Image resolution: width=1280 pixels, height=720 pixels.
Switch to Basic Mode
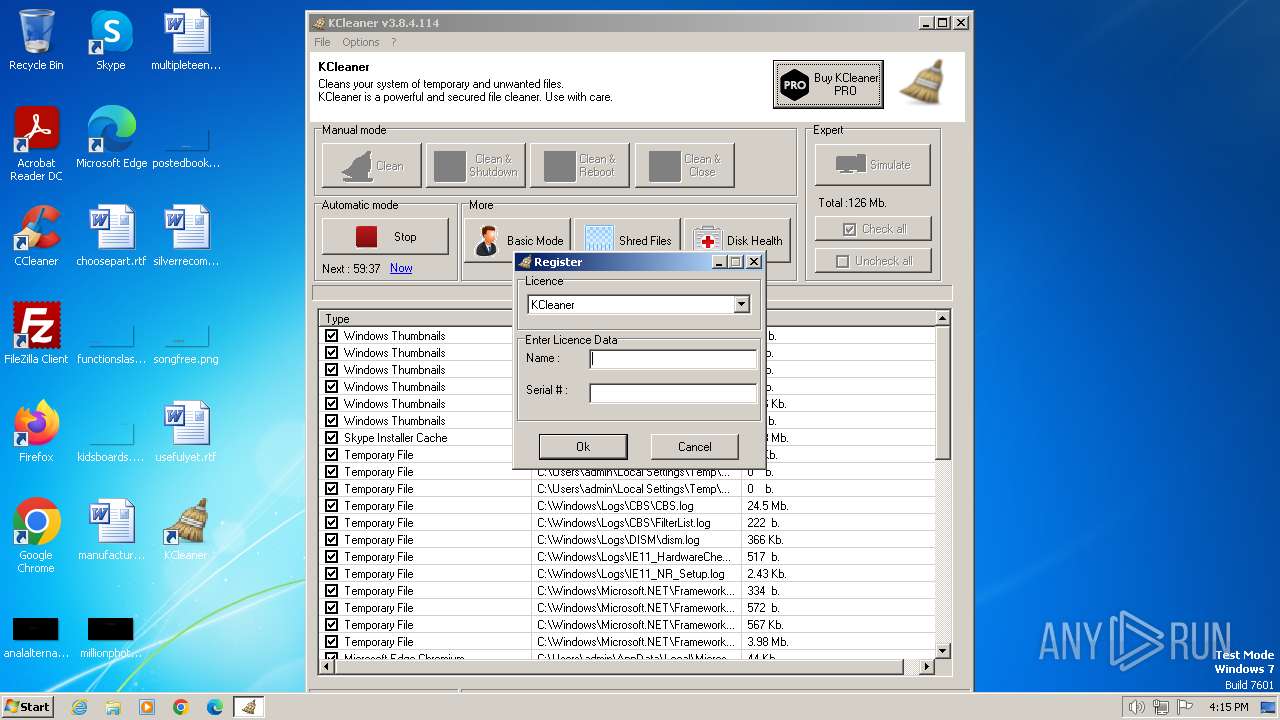click(517, 240)
